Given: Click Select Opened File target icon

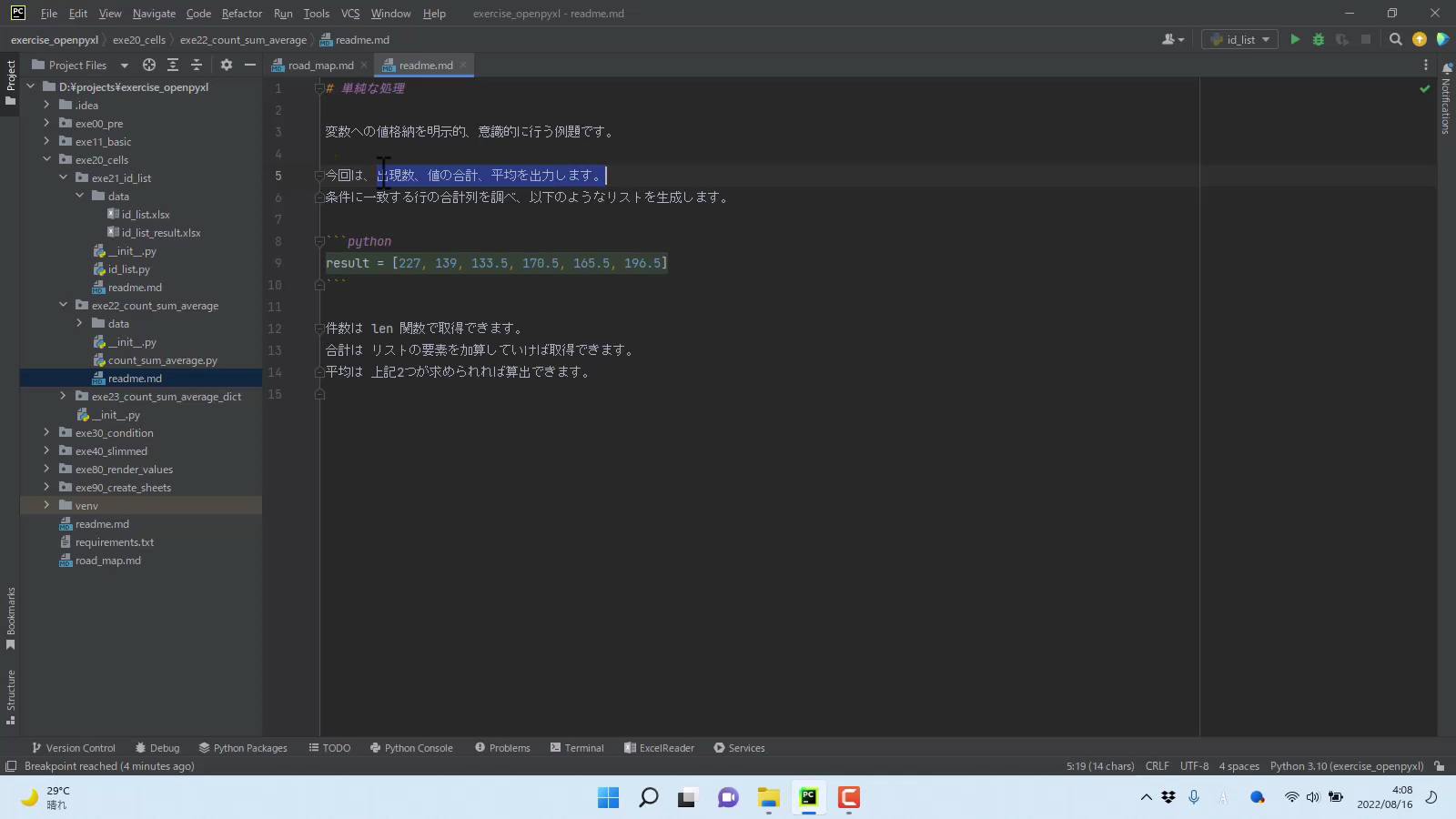Looking at the screenshot, I should 149,65.
